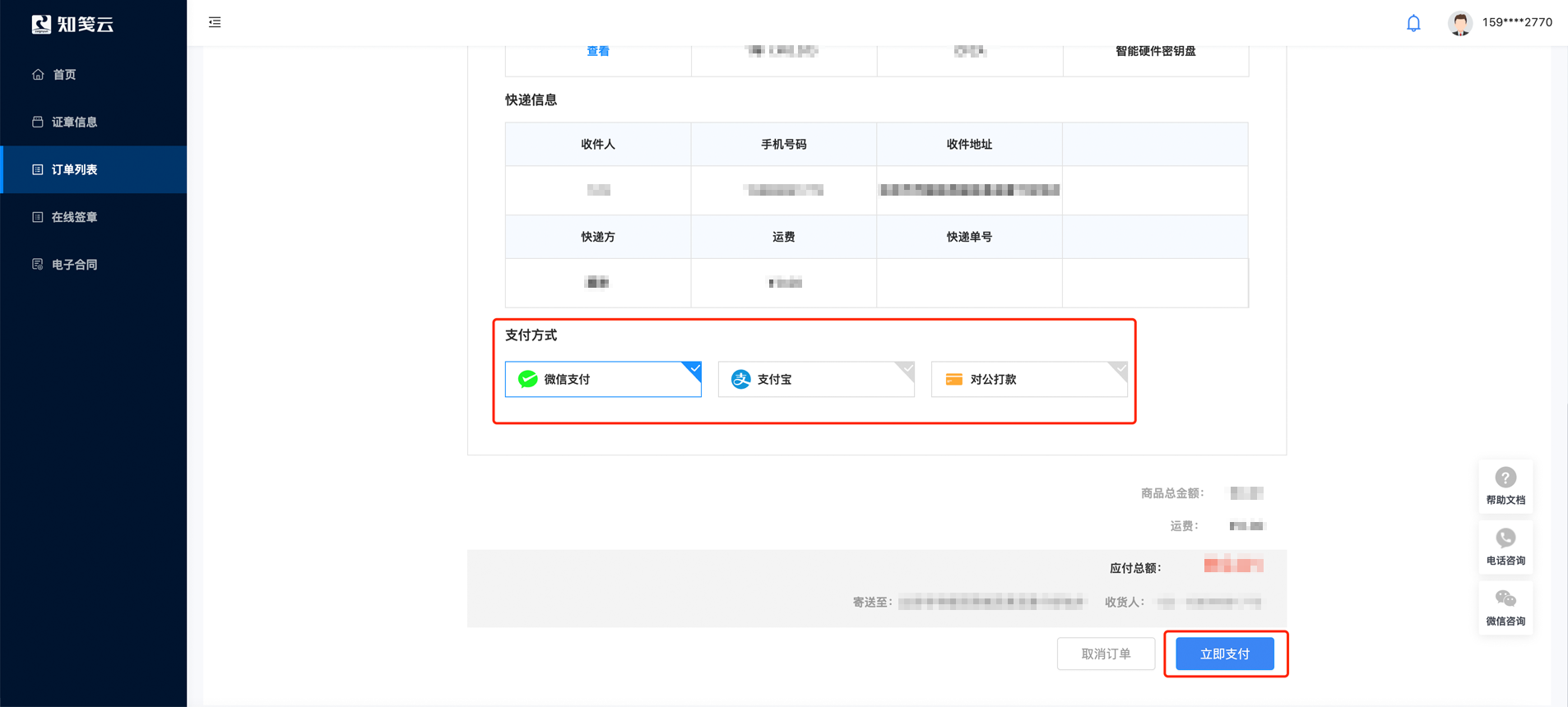
Task: Select 对公打款 payment method
Action: click(1029, 379)
